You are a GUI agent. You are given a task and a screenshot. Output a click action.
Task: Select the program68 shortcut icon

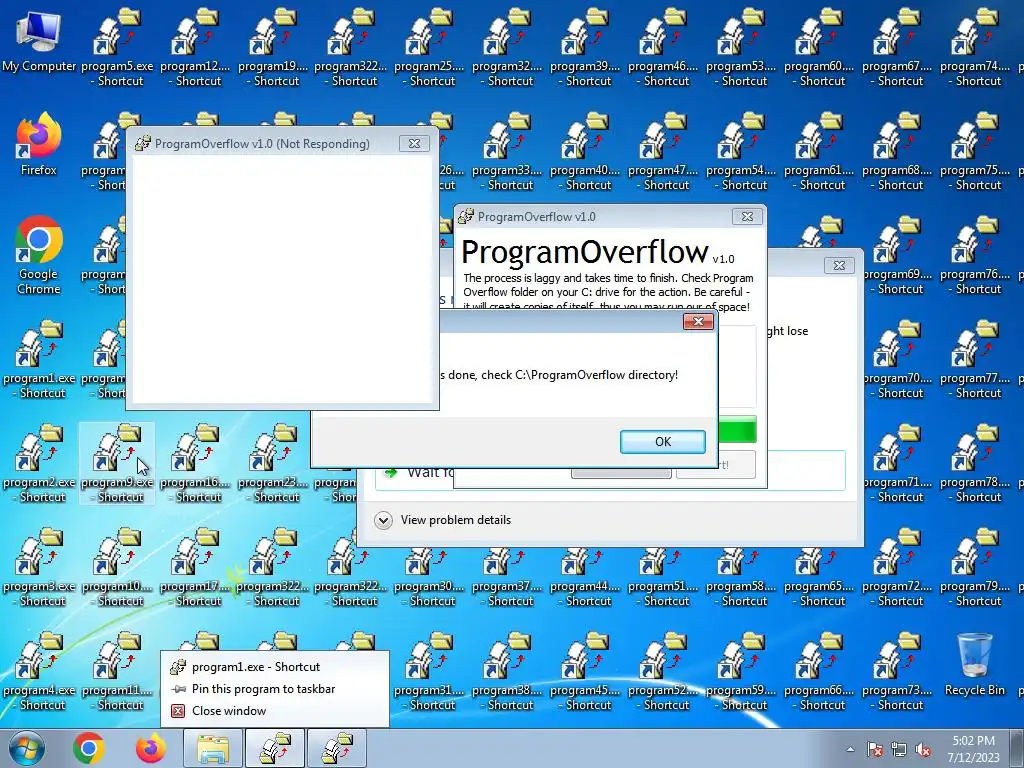point(897,152)
